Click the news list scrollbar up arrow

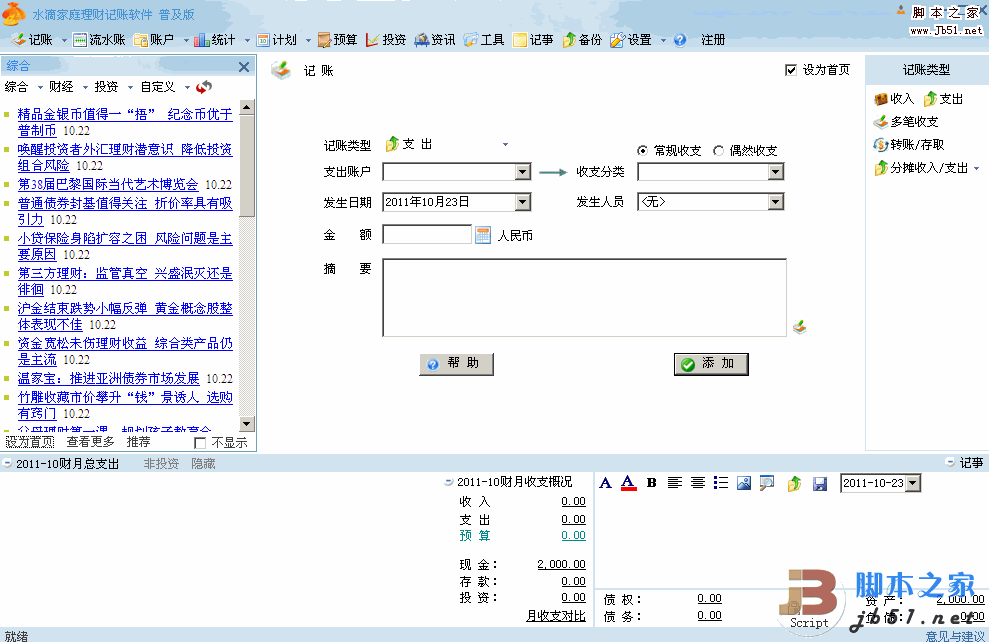(247, 107)
